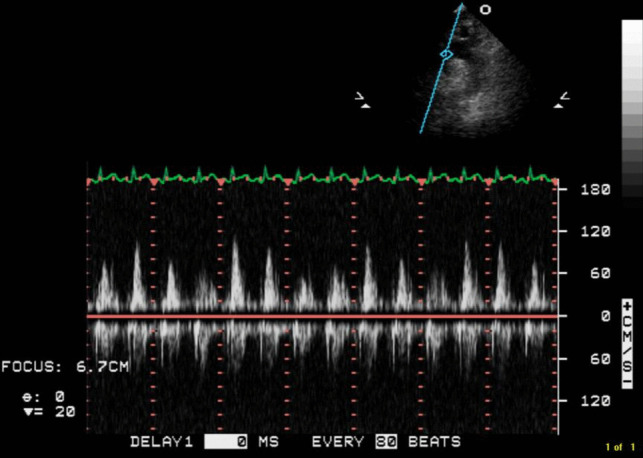The height and width of the screenshot is (458, 643).
Task: Click the lower 60 velocity scale label
Action: point(600,359)
